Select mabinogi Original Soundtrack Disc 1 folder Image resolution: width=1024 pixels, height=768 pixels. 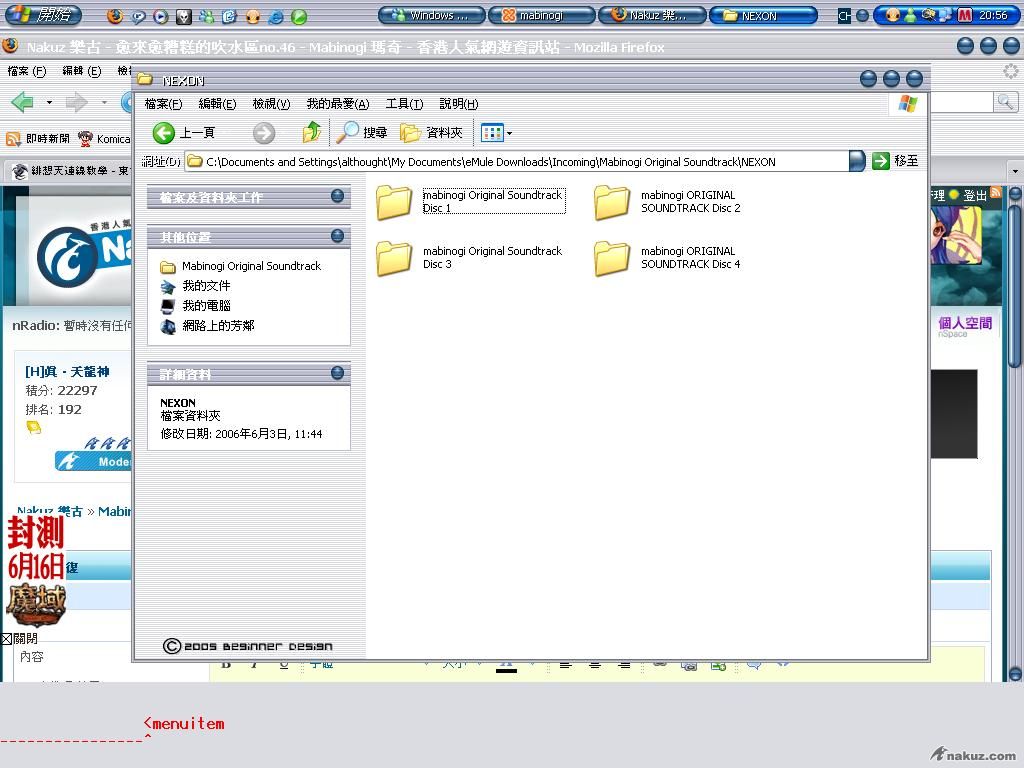click(470, 201)
